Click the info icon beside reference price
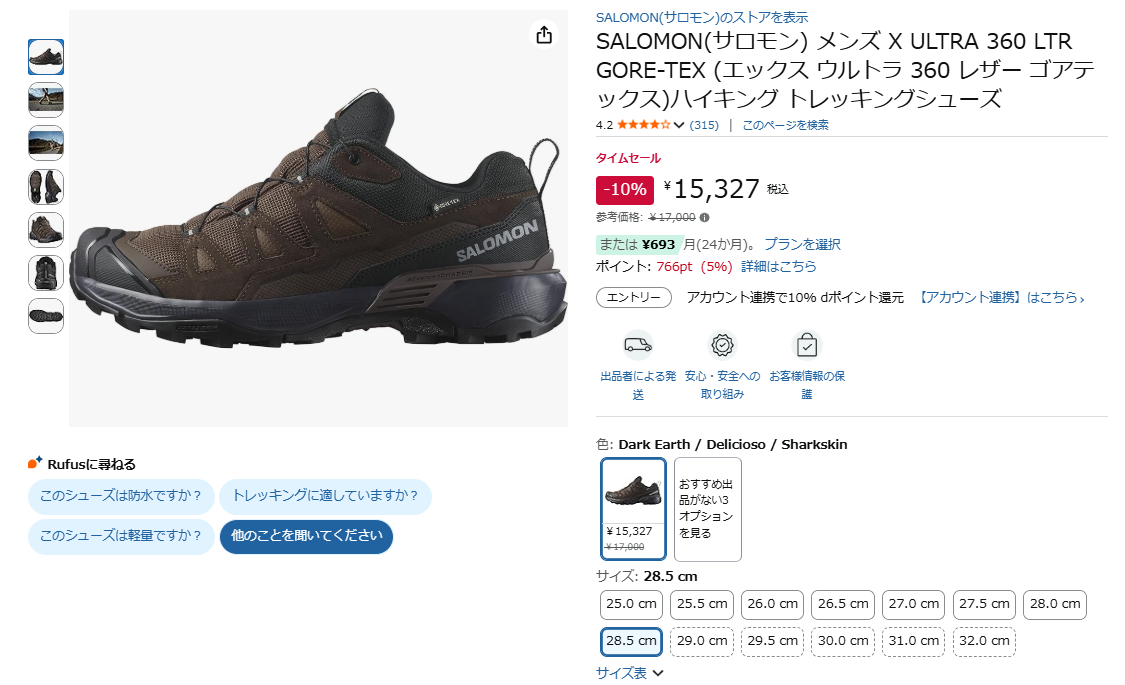Screen dimensions: 1125x685 point(705,217)
